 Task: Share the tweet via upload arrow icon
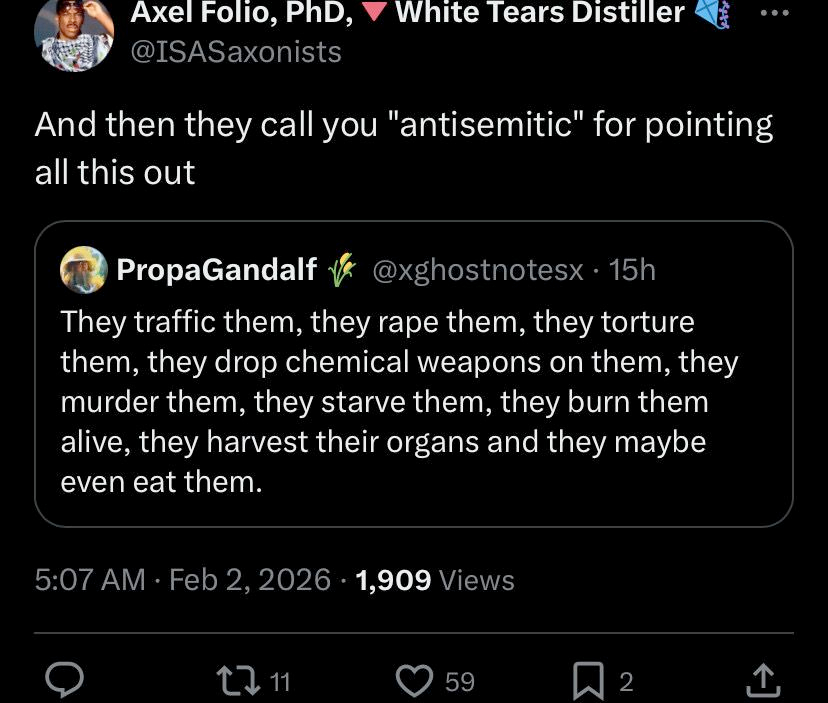point(761,681)
